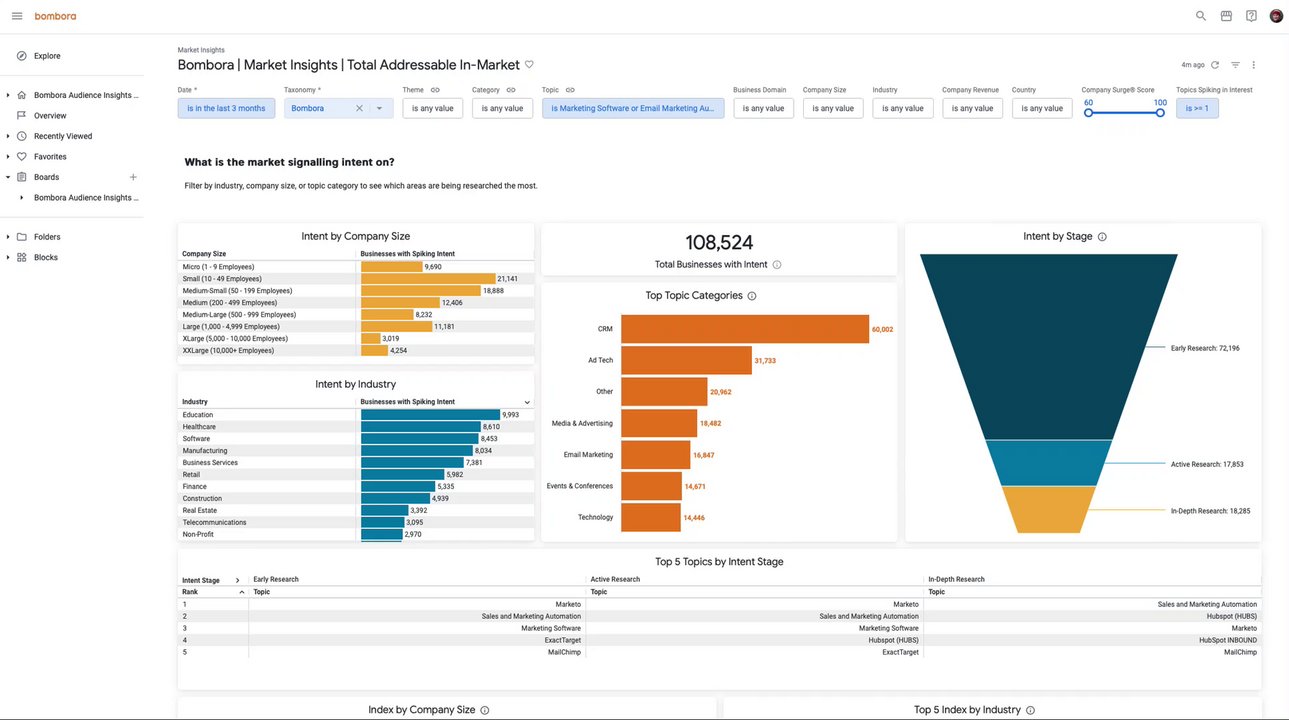
Task: Click link icon beside Topic filter
Action: 570,90
